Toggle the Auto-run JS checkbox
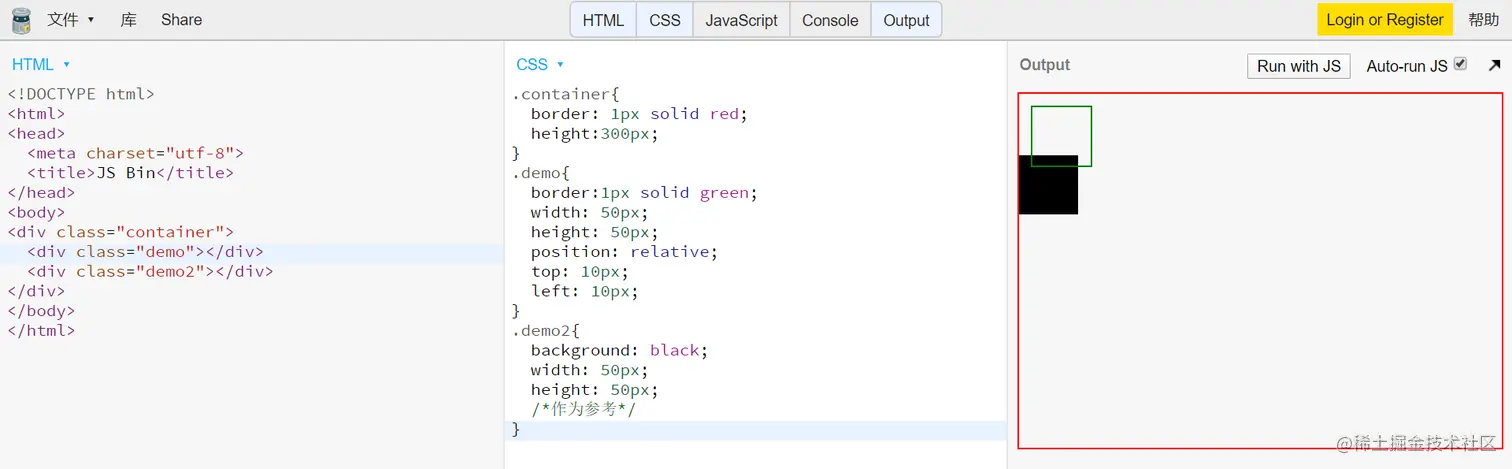1512x469 pixels. click(1460, 64)
